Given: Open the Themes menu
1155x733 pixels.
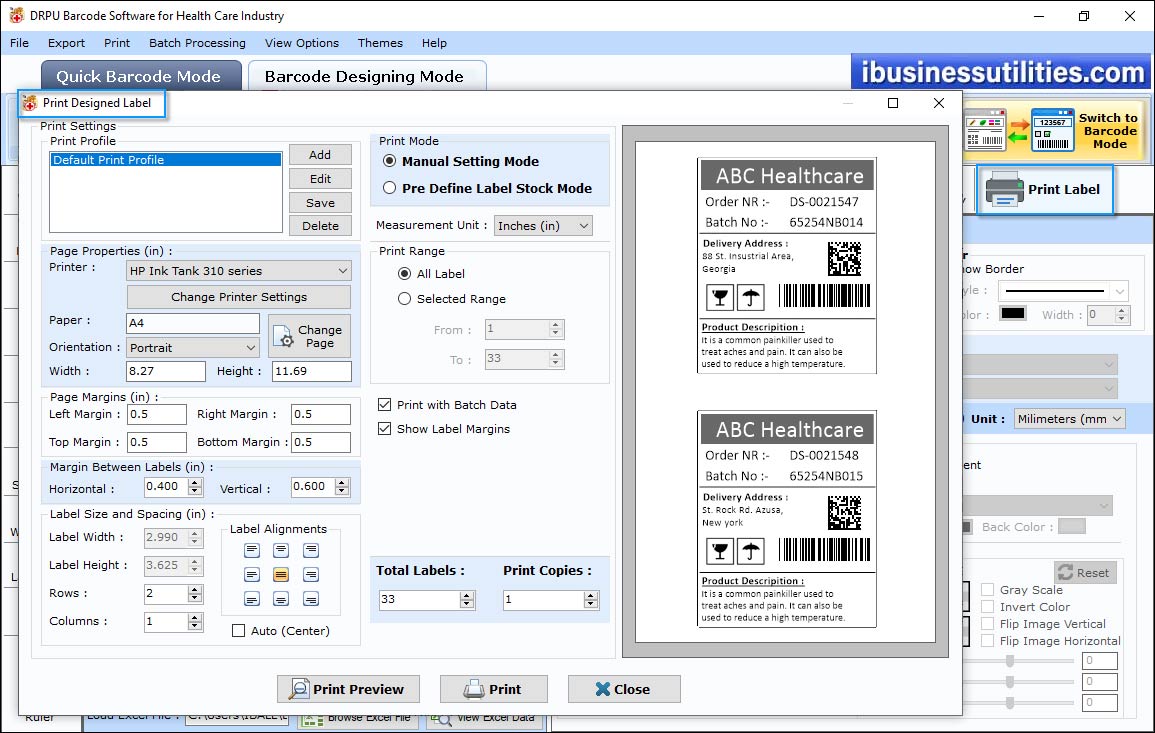Looking at the screenshot, I should 380,43.
